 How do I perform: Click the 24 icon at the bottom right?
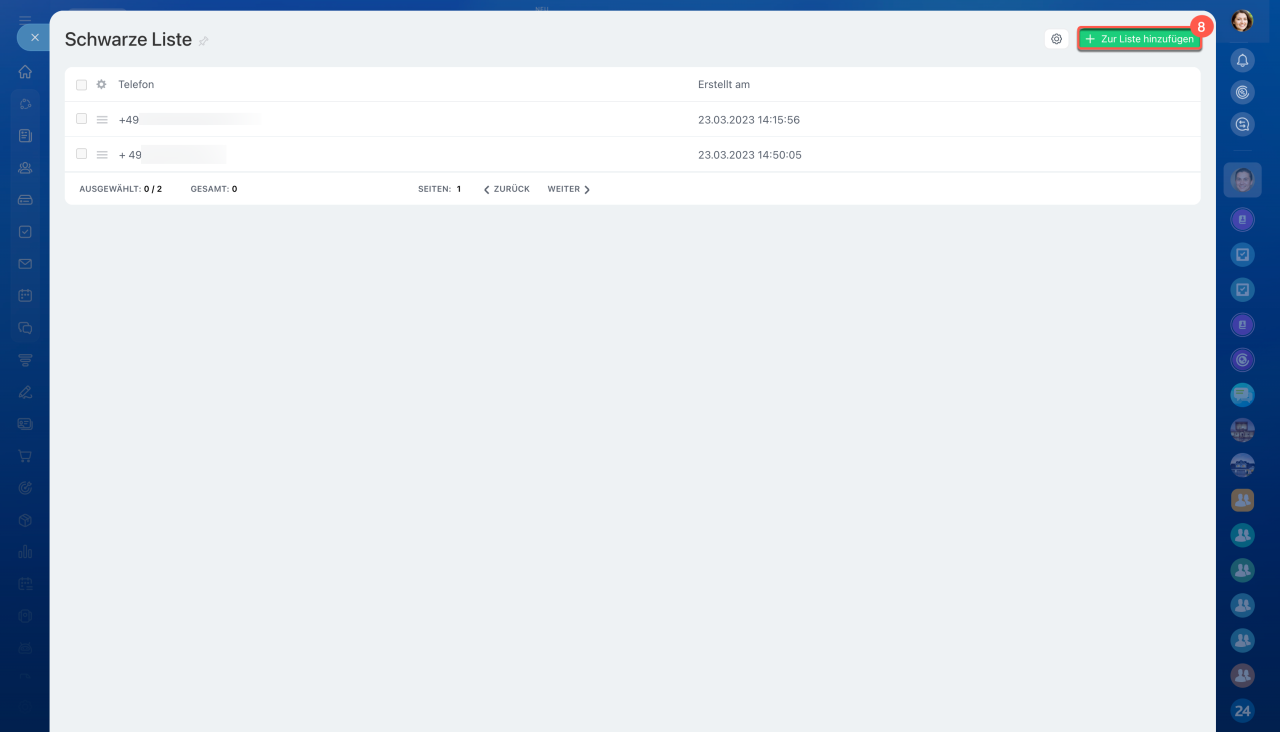[x=1242, y=711]
